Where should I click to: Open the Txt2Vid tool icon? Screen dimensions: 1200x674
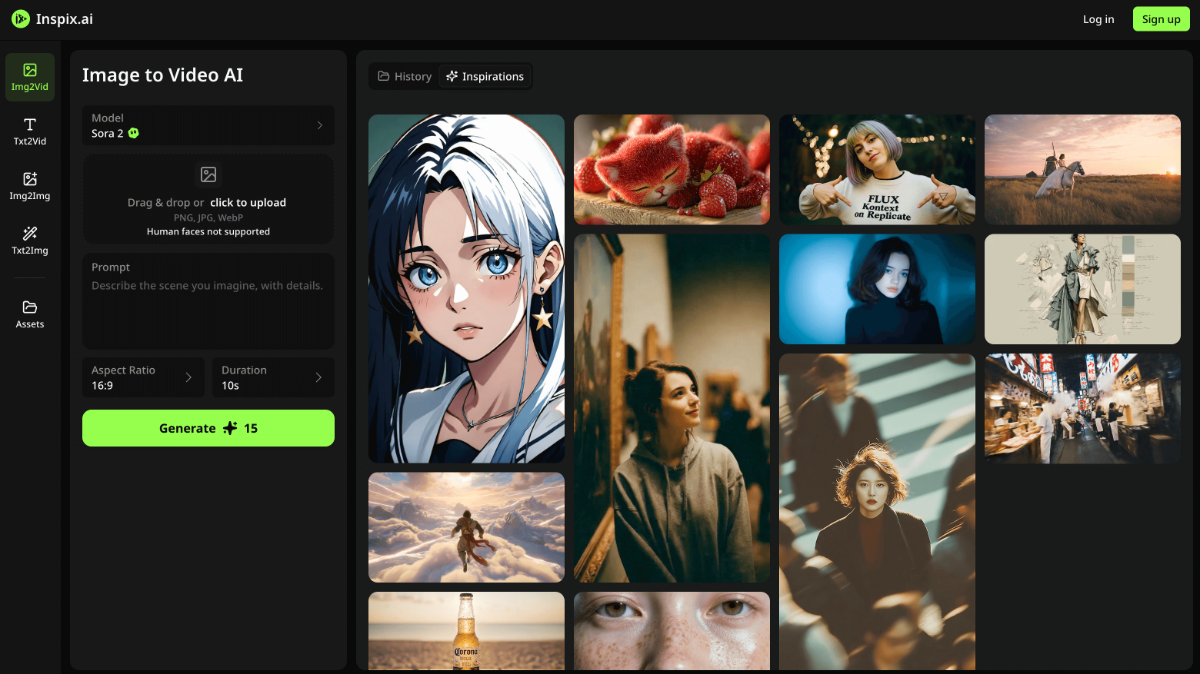coord(30,125)
